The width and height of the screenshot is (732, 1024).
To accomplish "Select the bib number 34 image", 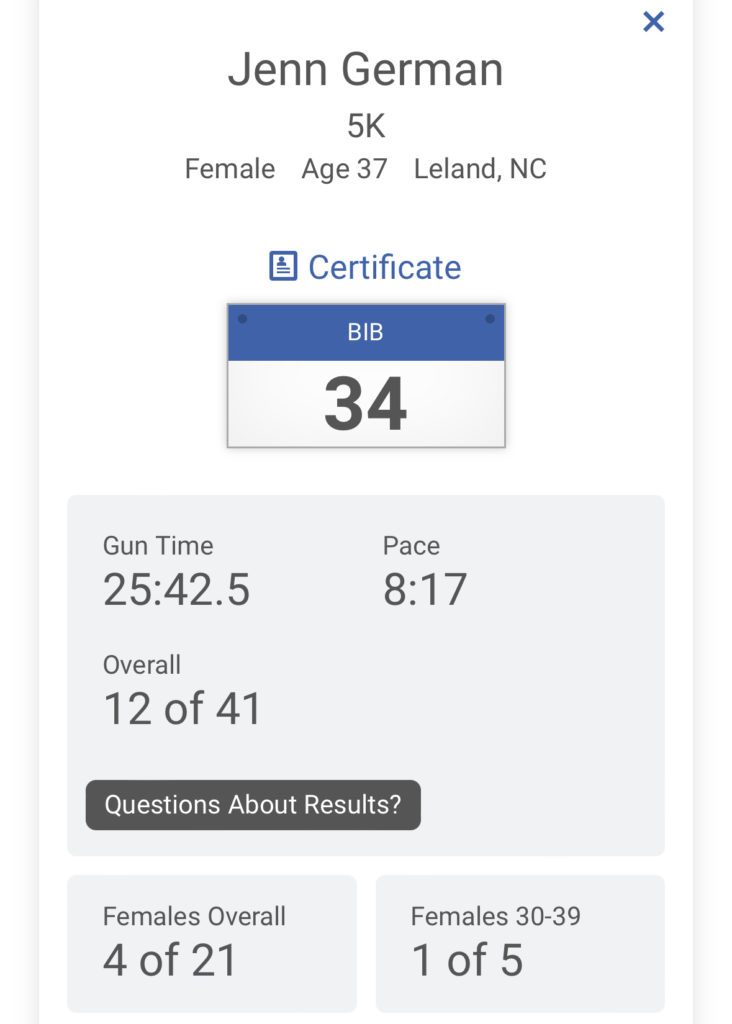I will pos(366,376).
